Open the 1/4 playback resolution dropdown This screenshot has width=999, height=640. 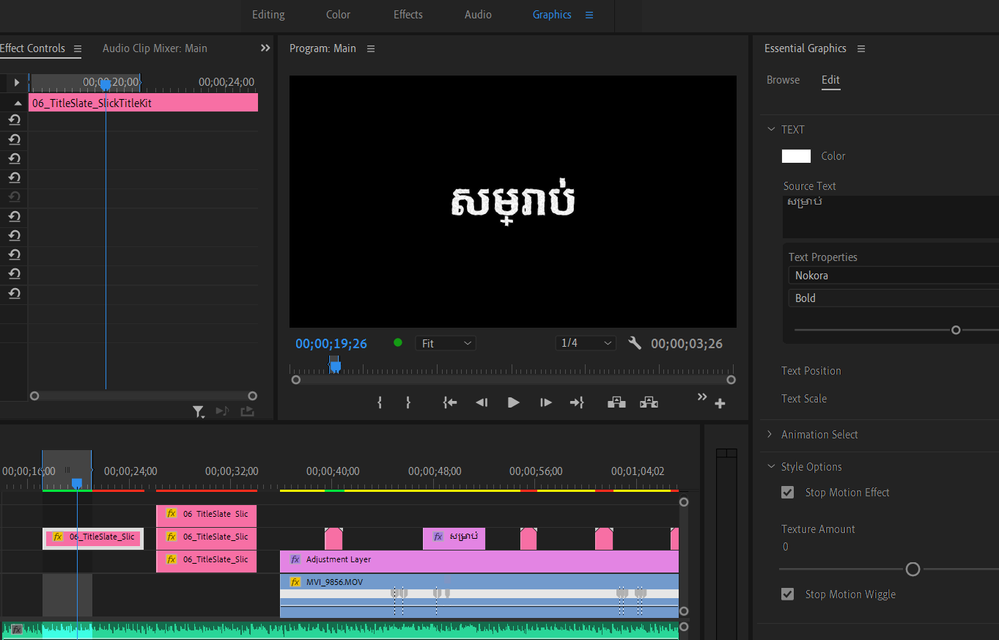[x=586, y=343]
